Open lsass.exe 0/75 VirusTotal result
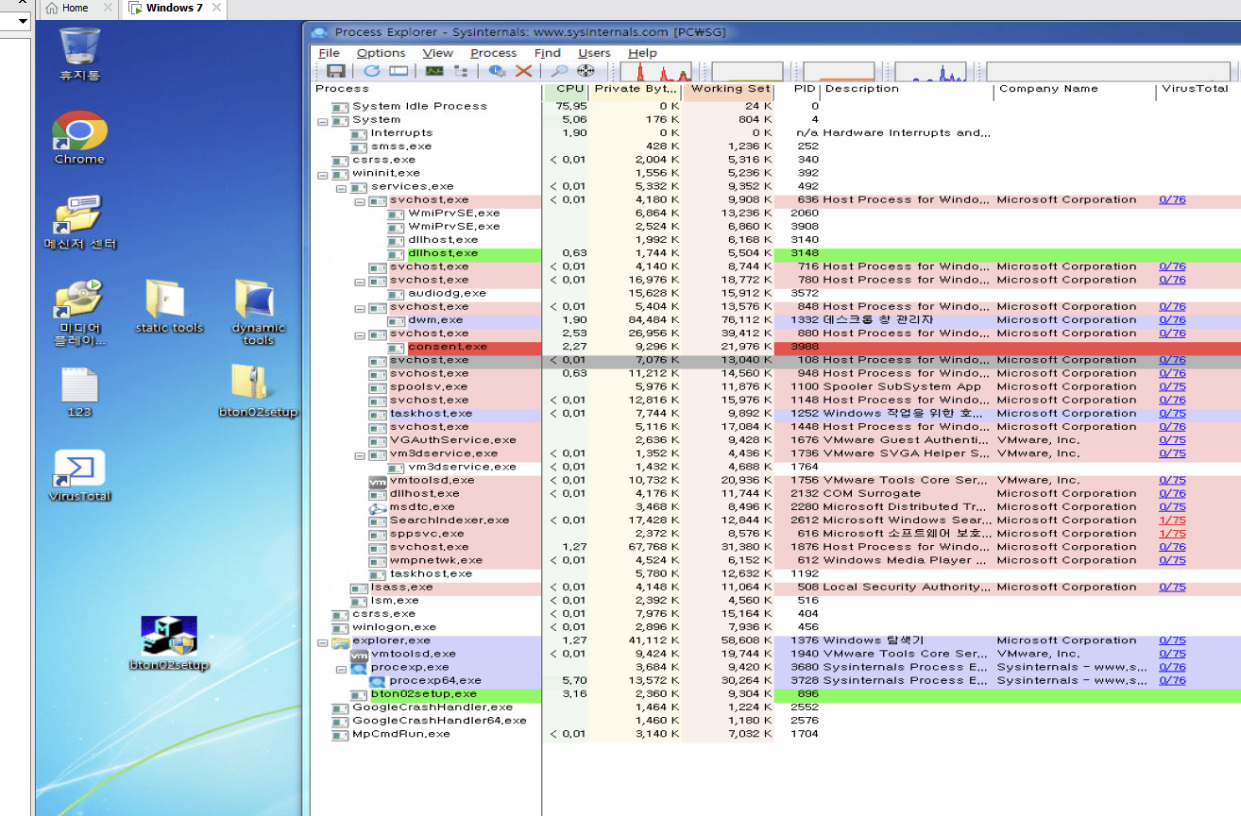The width and height of the screenshot is (1241, 816). (1172, 588)
